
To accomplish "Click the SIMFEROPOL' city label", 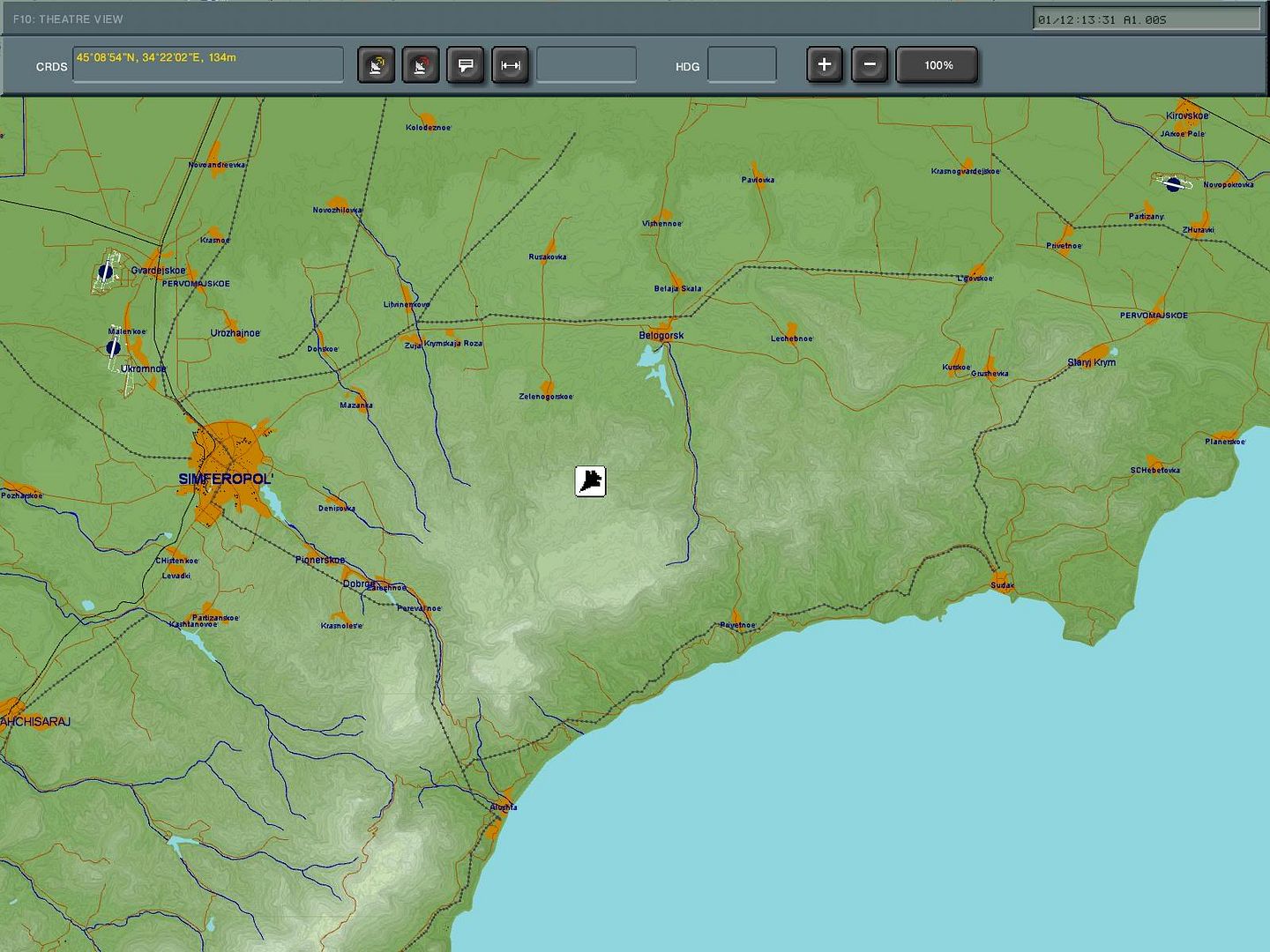I will coord(226,479).
